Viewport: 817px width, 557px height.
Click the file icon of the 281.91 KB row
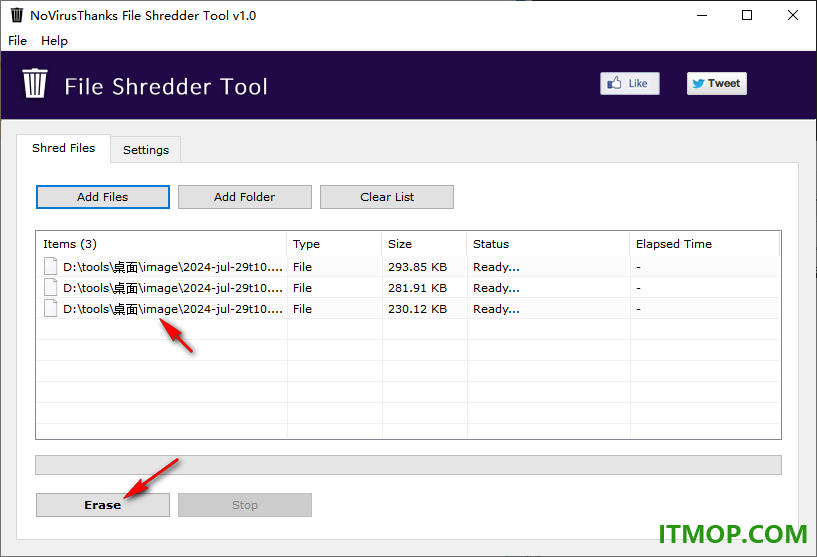pyautogui.click(x=51, y=287)
